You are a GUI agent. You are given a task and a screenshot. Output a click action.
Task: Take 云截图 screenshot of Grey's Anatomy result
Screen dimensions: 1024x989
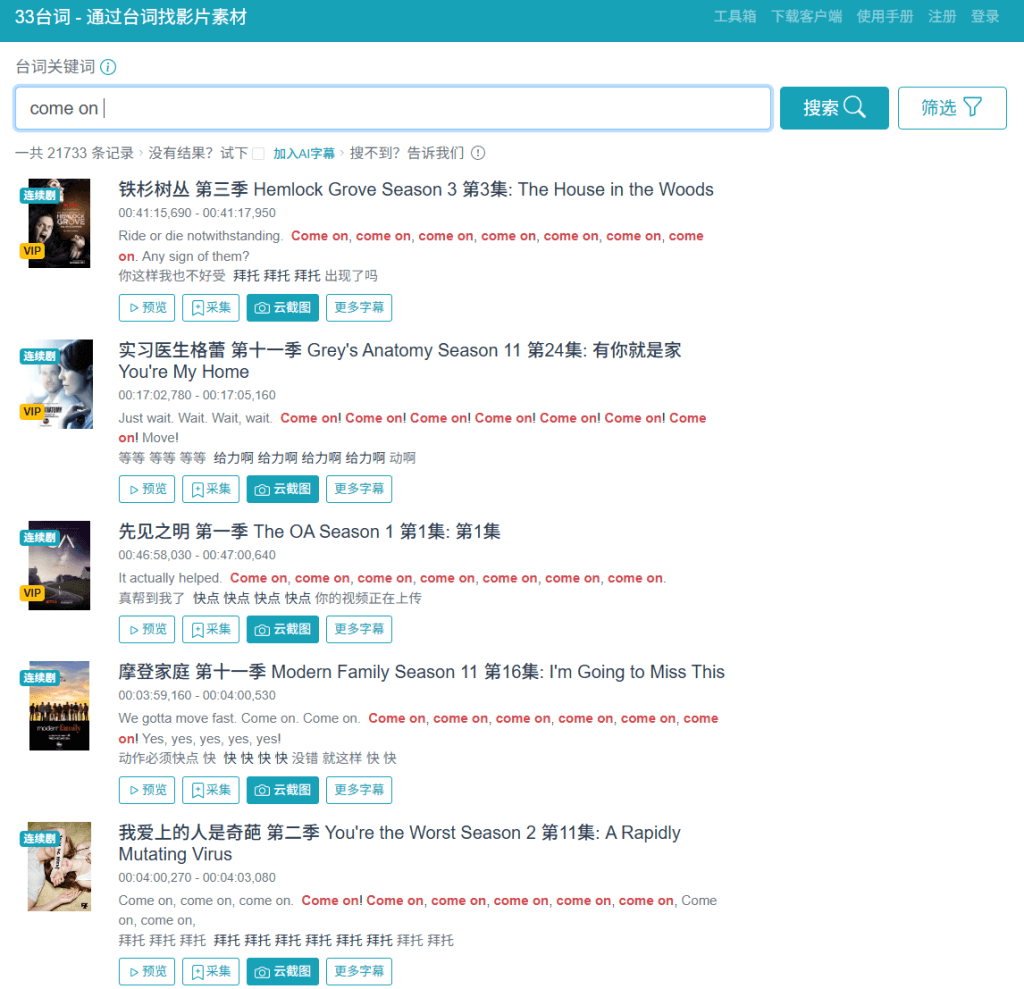point(283,489)
